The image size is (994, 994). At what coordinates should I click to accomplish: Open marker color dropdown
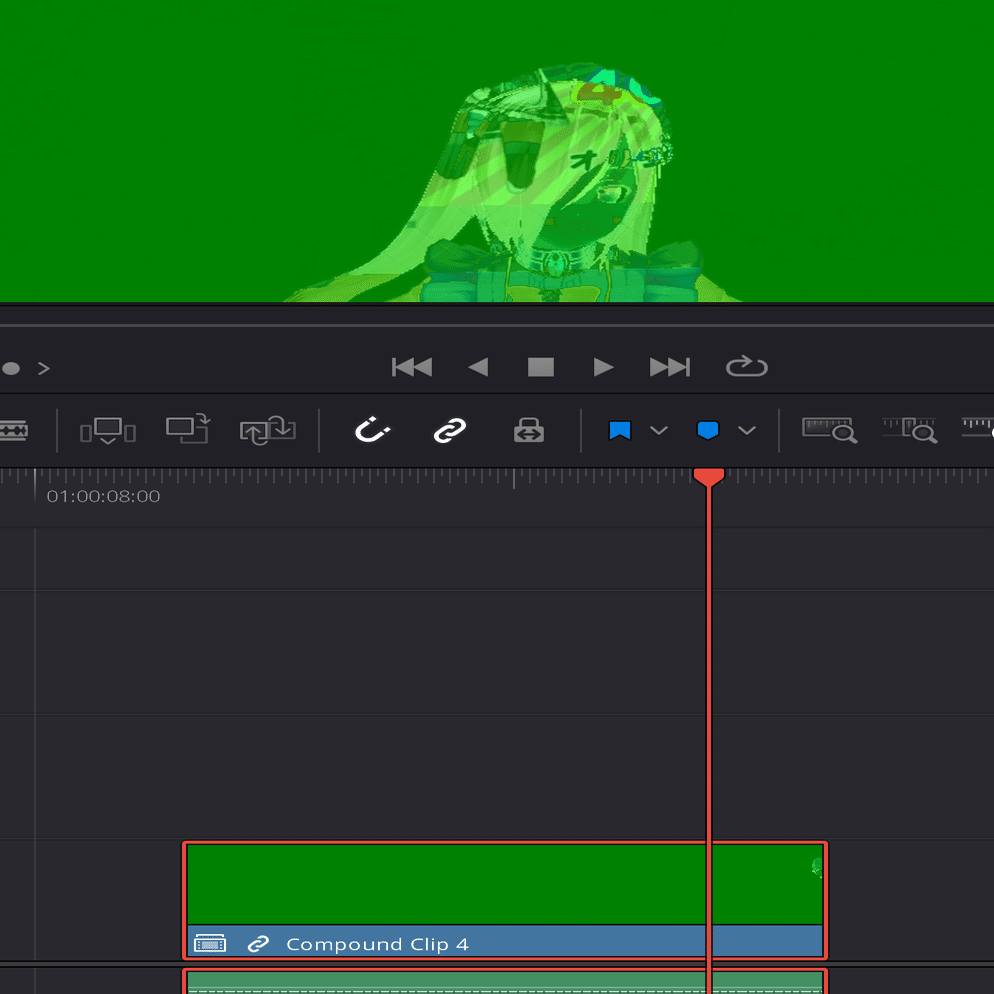coord(747,430)
